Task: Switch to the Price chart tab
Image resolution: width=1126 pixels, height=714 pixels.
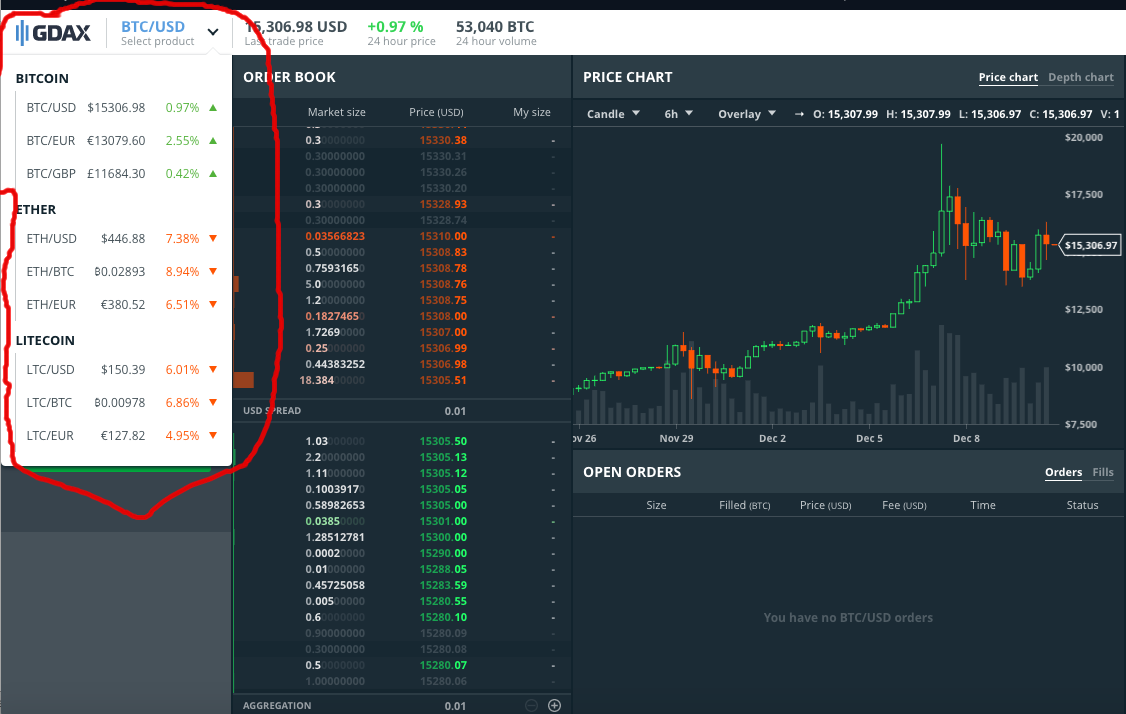Action: coord(1008,78)
